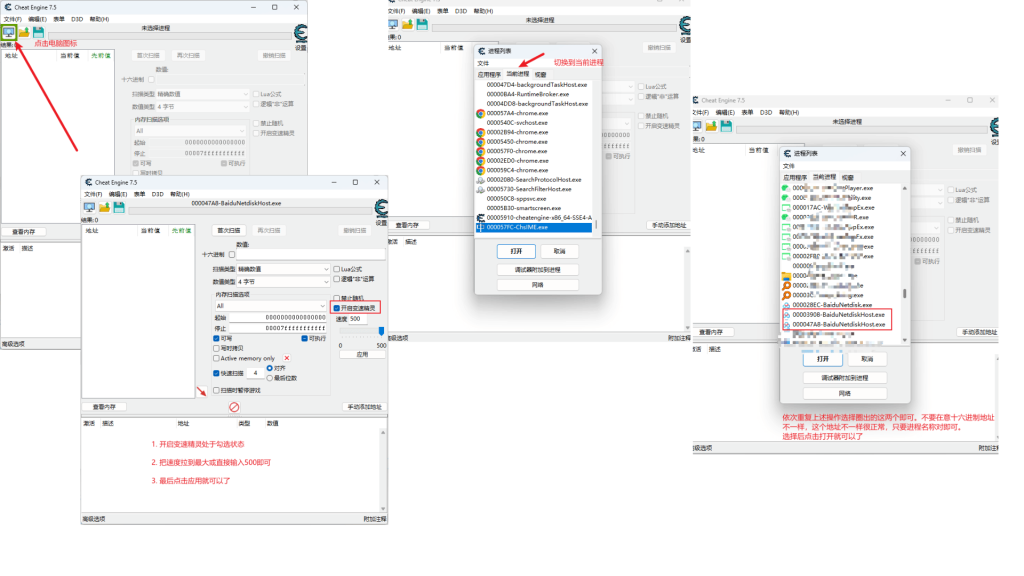Click the save floppy icon in BaiduNetdiskHost window

click(119, 207)
